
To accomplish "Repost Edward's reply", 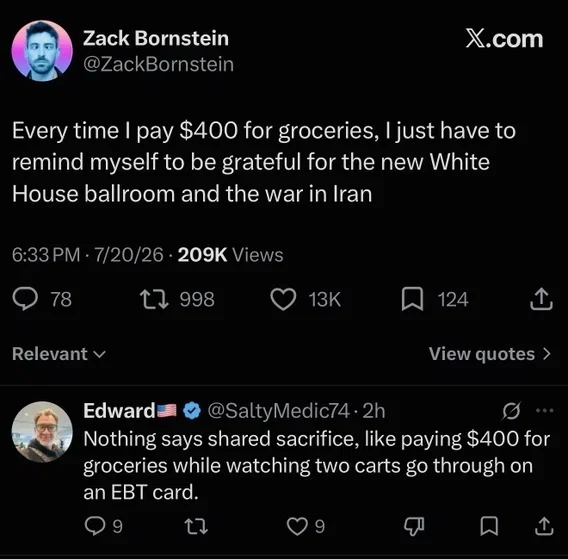I will click(196, 526).
